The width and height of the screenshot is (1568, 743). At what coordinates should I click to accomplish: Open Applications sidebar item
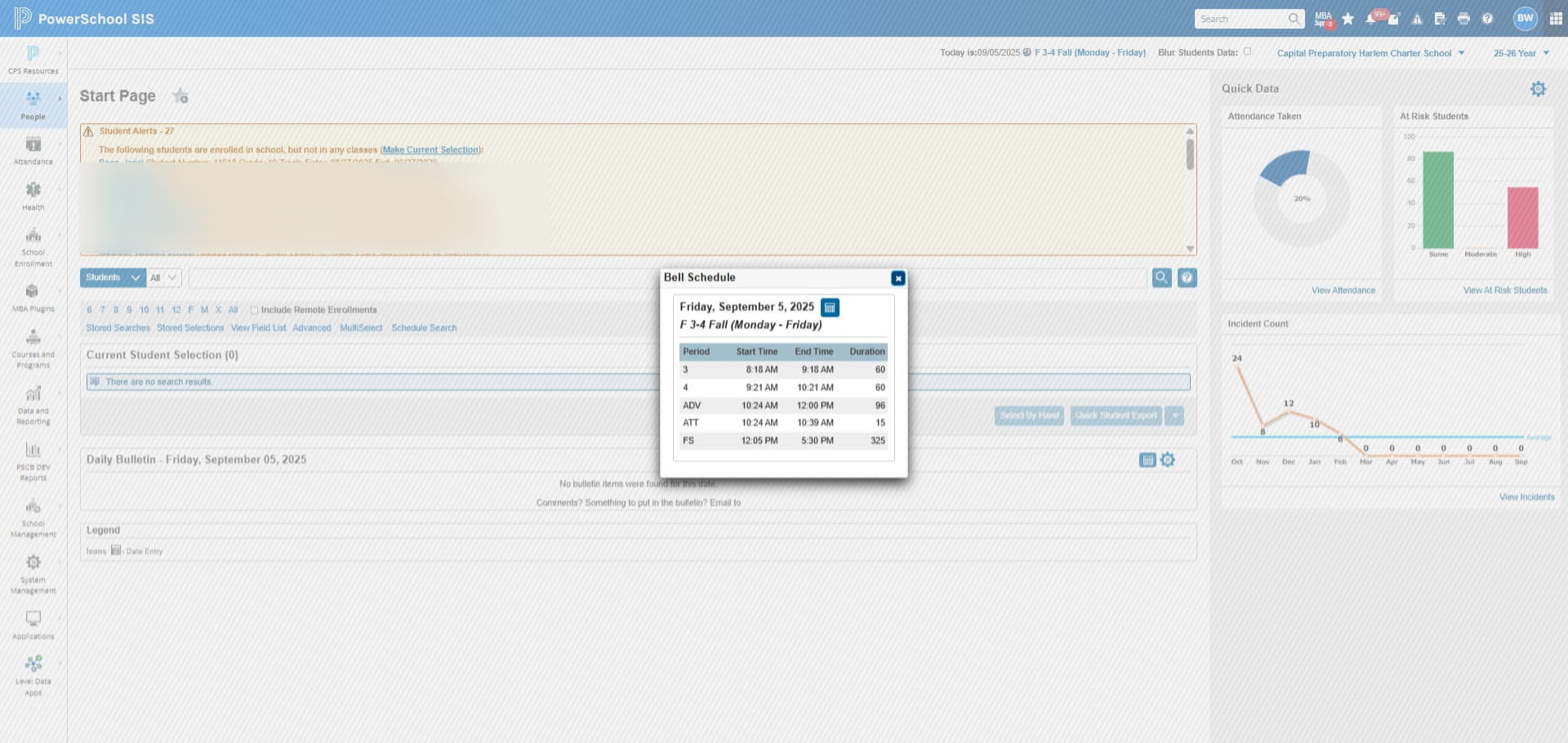(33, 625)
